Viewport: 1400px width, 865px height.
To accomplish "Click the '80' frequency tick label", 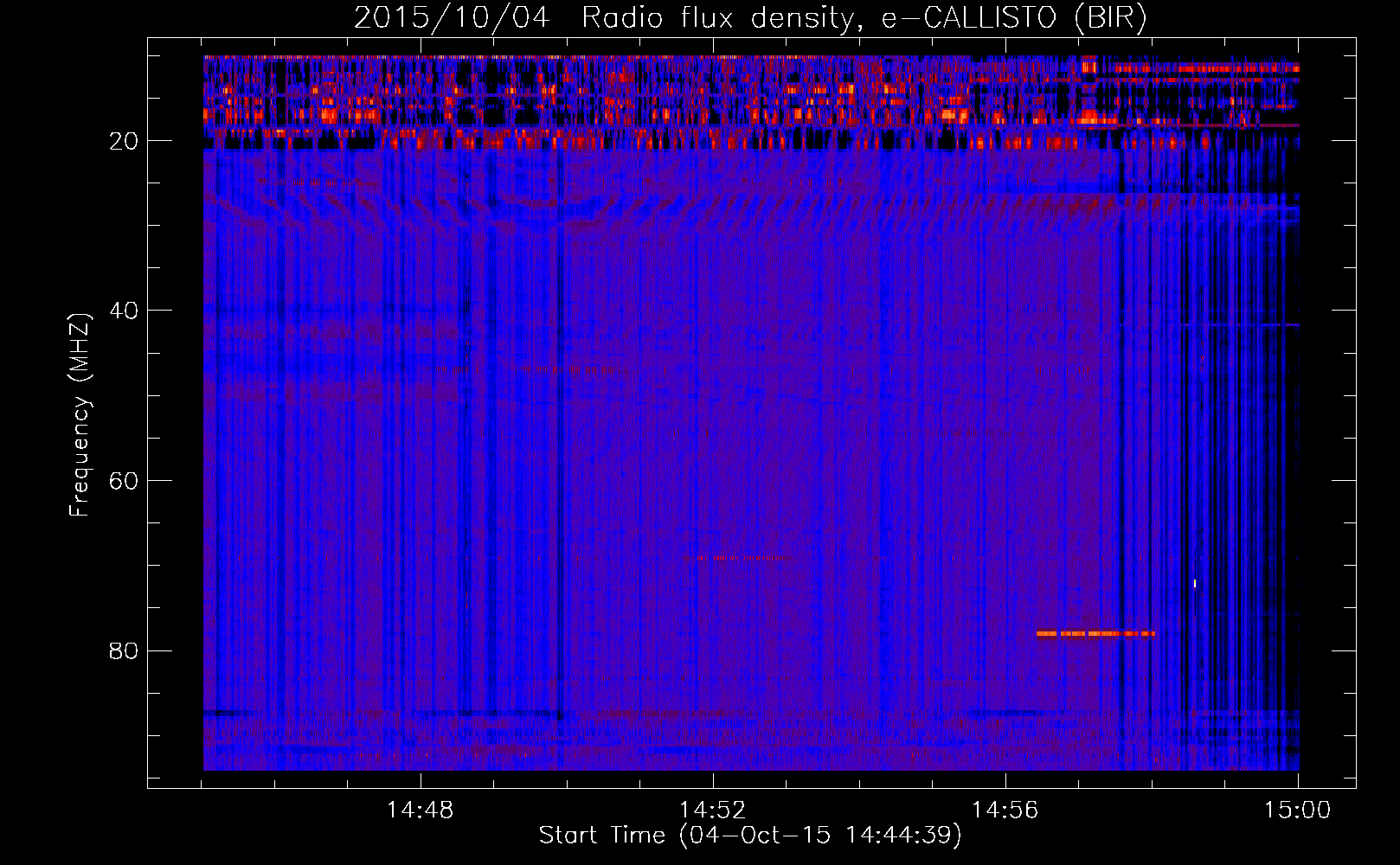I will tap(124, 650).
